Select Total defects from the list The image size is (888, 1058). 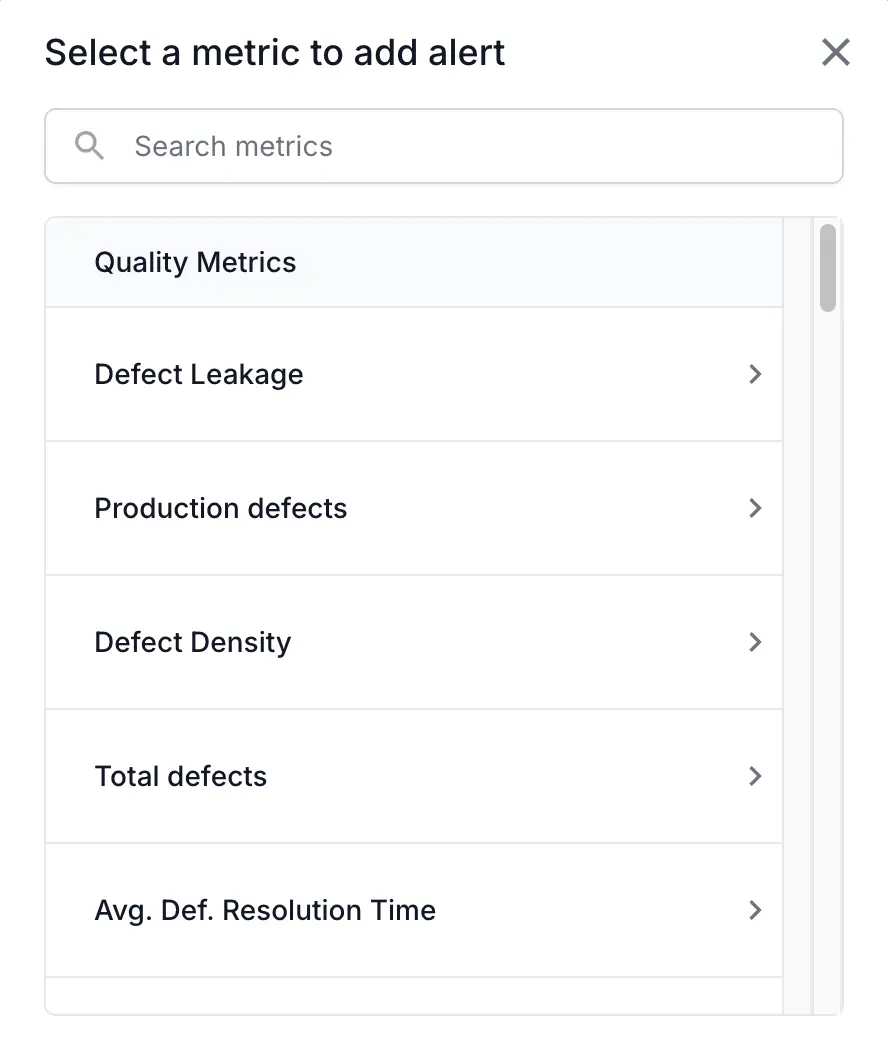(x=180, y=776)
